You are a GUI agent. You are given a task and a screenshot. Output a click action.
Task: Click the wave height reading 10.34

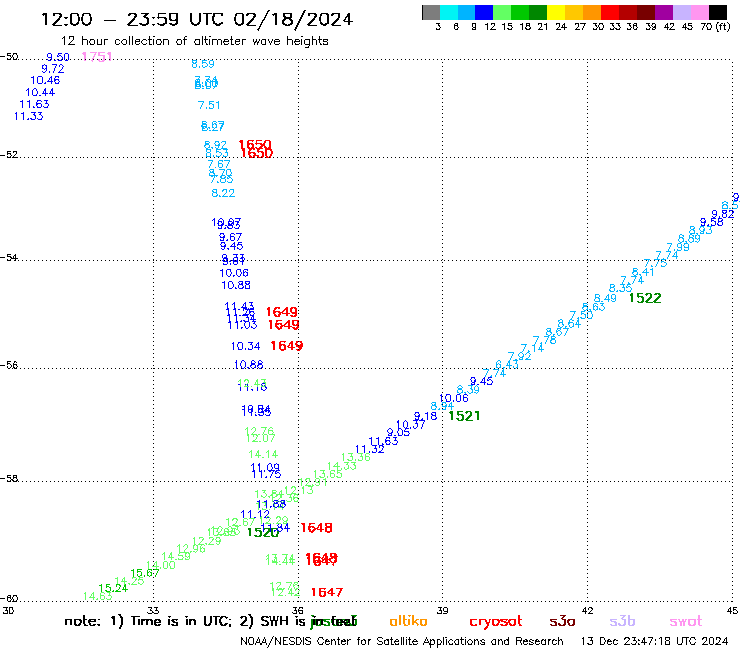click(245, 346)
